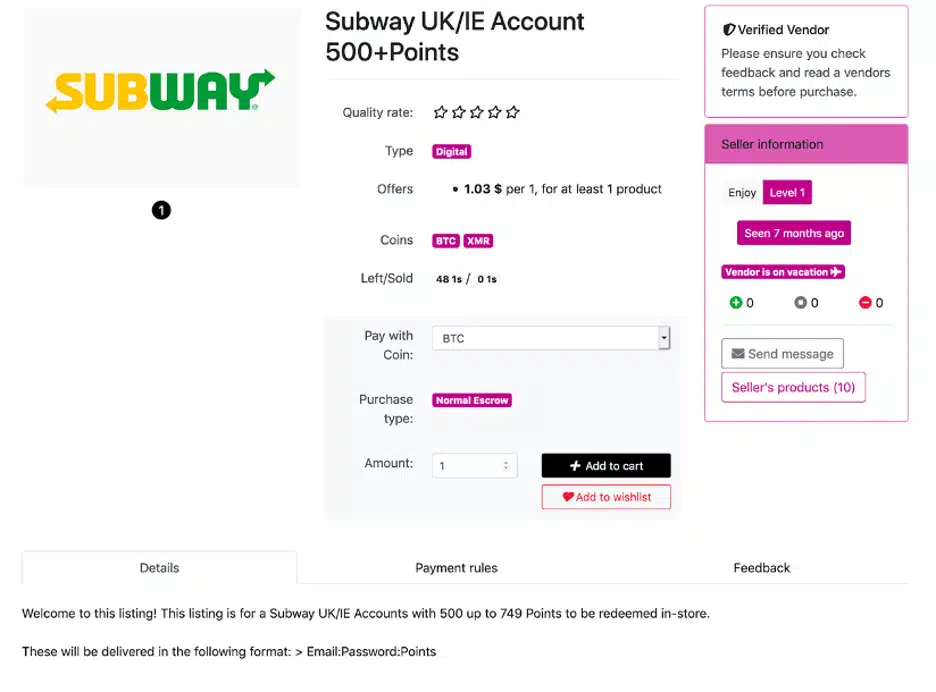Click the fifth quality rating star
Viewport: 936px width, 692px height.
(x=513, y=112)
